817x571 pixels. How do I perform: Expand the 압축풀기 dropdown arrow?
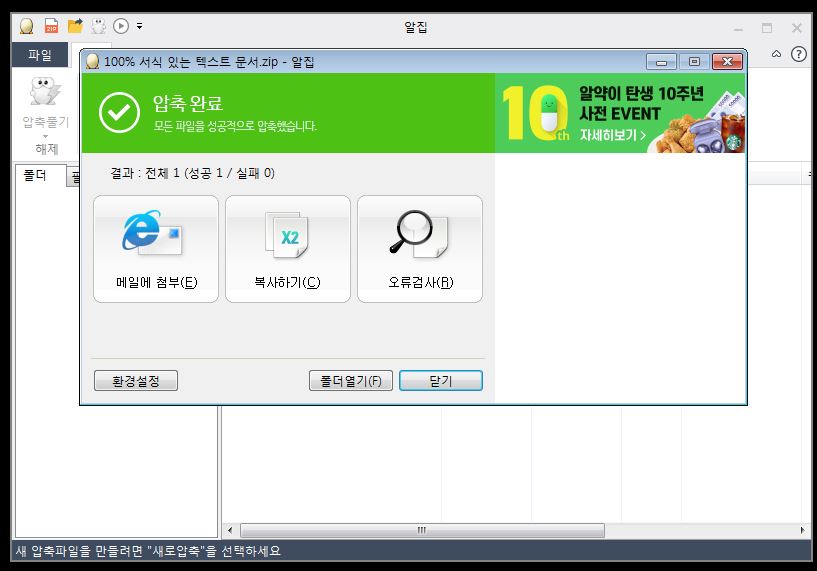[46, 136]
